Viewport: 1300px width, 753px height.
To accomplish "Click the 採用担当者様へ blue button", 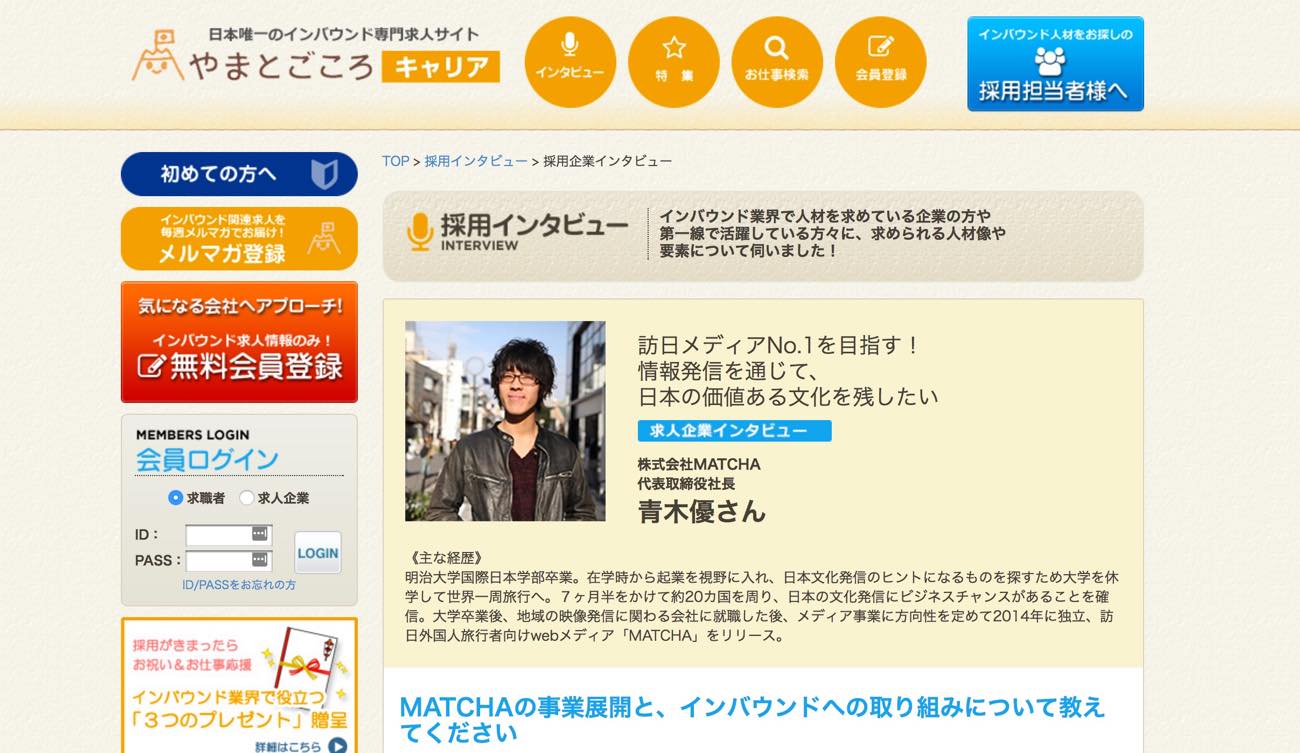I will 1055,64.
